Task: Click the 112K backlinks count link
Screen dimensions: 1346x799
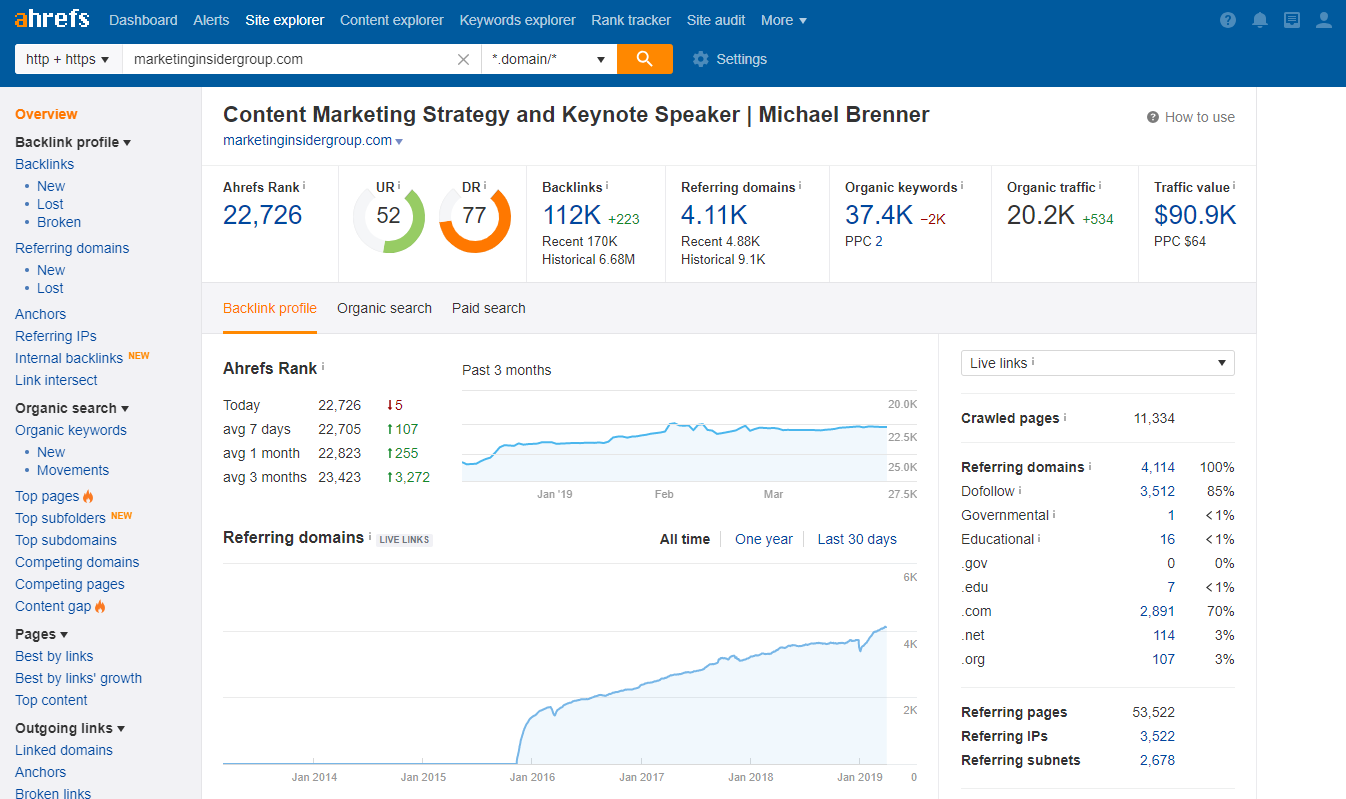Action: (571, 215)
